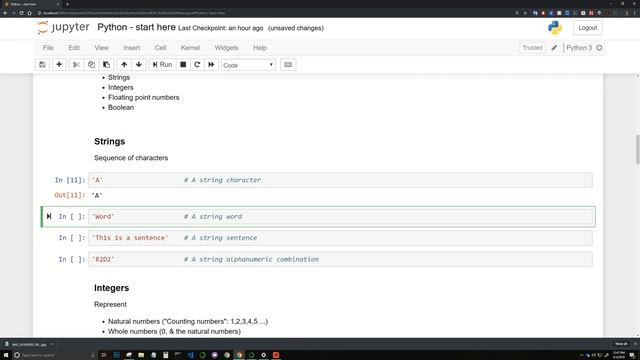Viewport: 640px width, 360px height.
Task: Restart the kernel icon
Action: pos(197,64)
